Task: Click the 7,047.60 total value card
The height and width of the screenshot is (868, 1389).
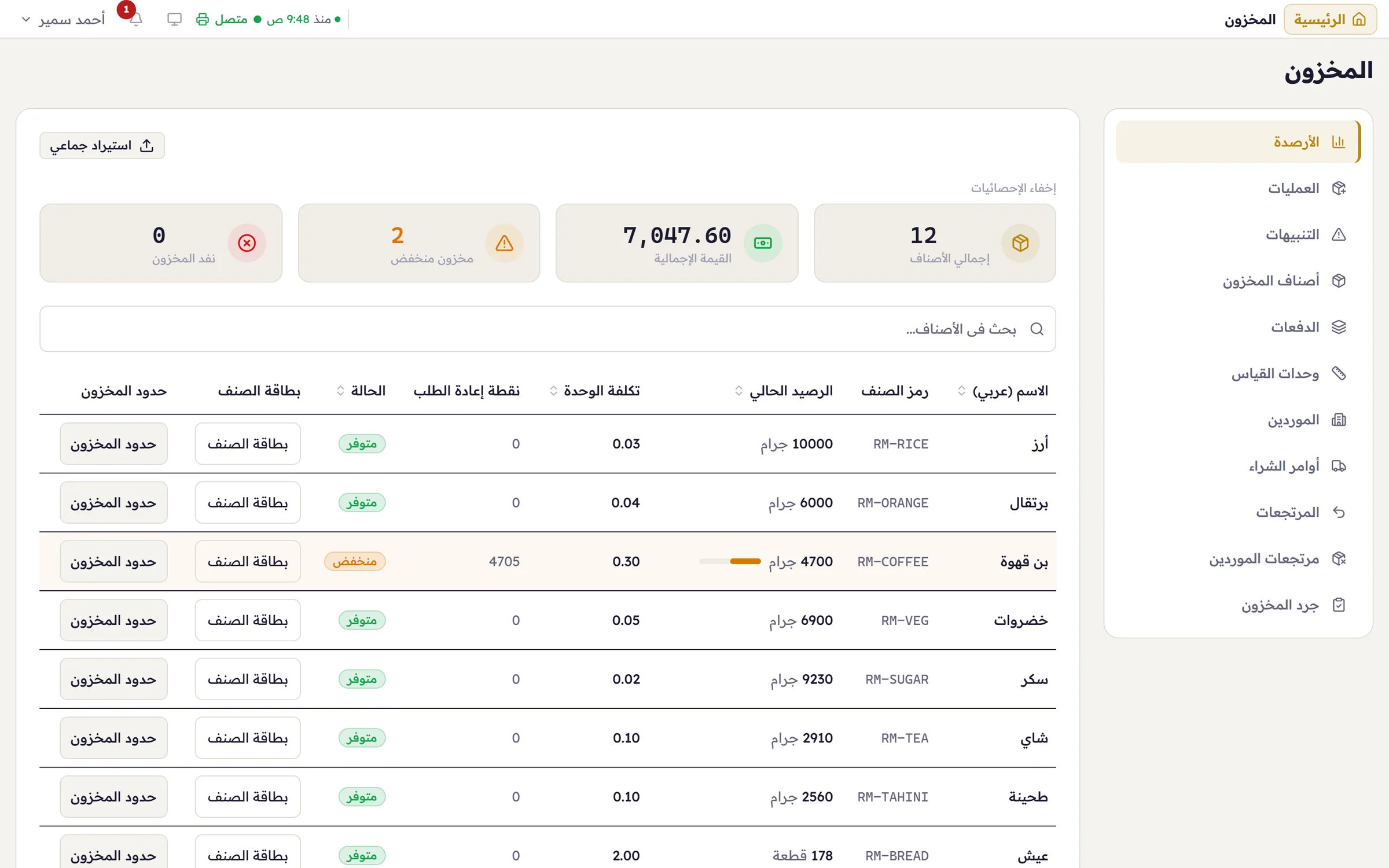Action: 677,243
